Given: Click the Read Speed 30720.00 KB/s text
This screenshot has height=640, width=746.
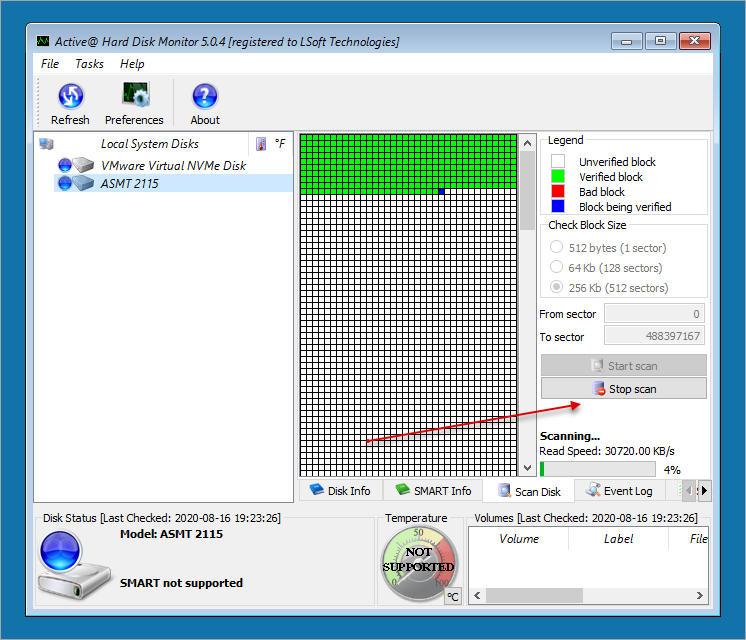Looking at the screenshot, I should tap(607, 451).
